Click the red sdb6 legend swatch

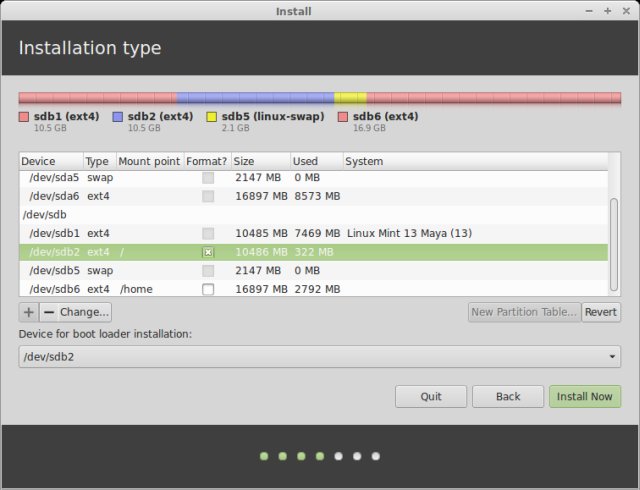click(343, 117)
